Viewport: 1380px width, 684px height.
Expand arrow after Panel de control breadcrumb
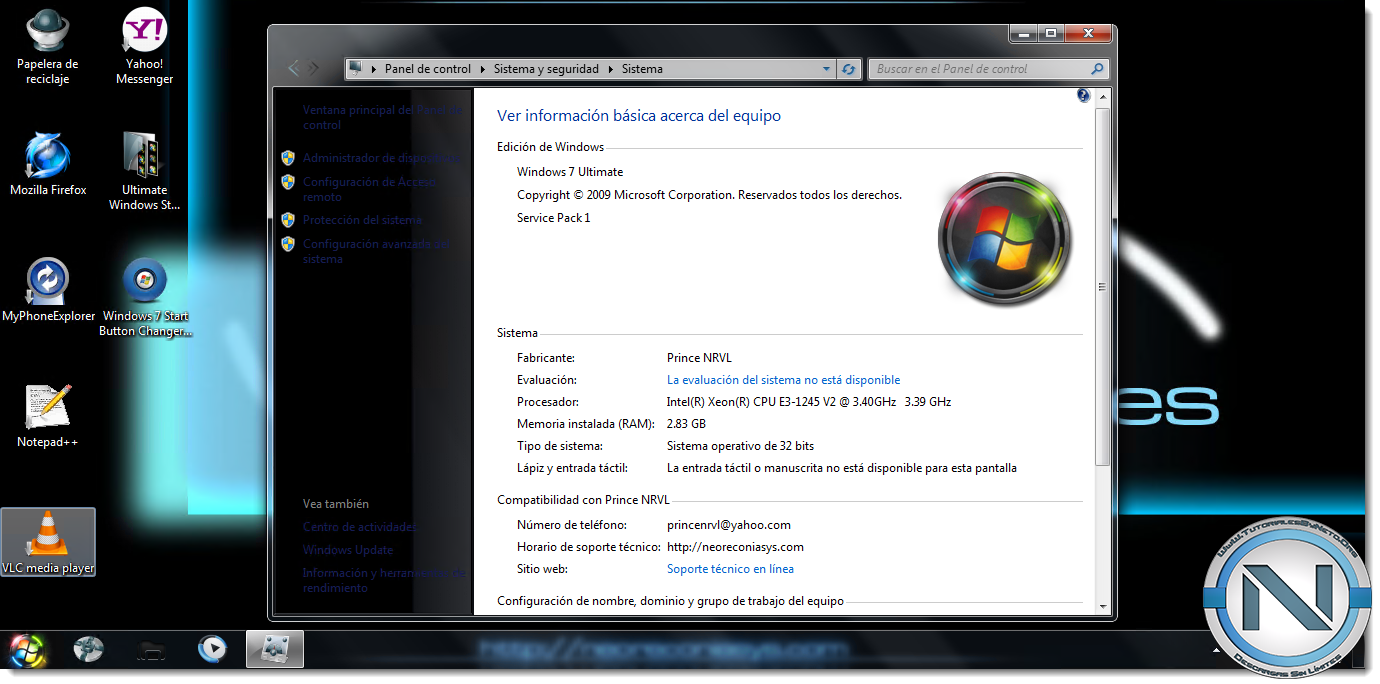(x=483, y=69)
